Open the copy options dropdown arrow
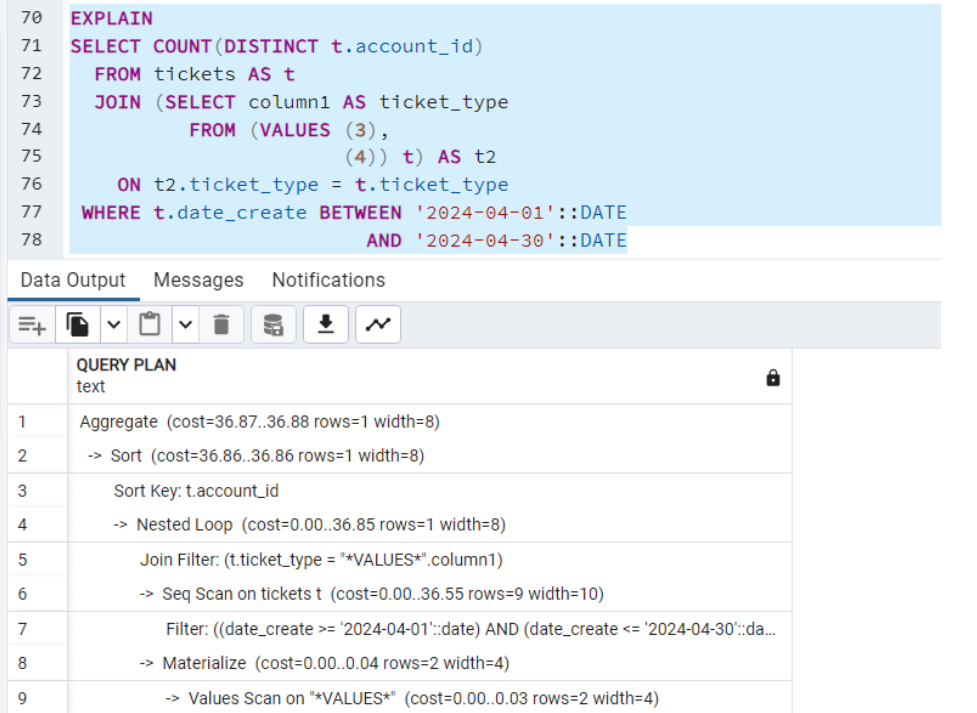This screenshot has width=977, height=713. [x=113, y=325]
